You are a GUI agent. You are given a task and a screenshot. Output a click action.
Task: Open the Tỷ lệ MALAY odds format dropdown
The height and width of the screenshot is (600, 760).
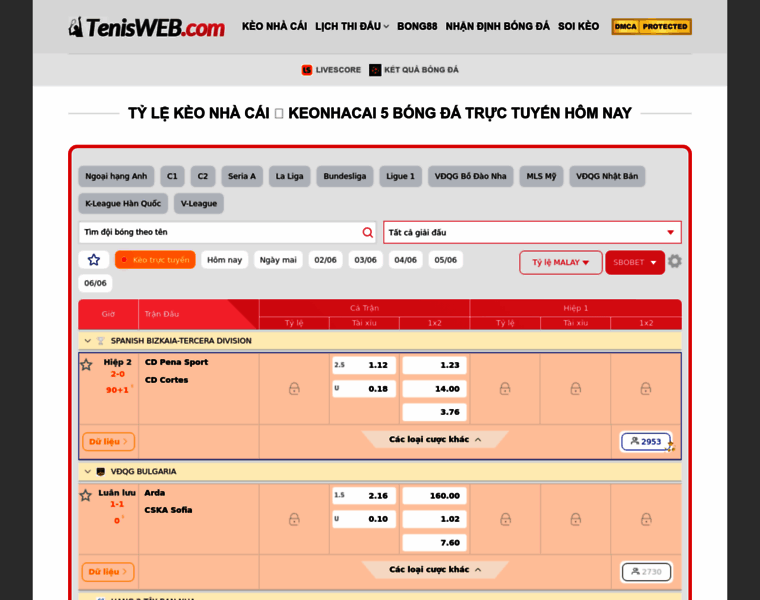pos(561,262)
